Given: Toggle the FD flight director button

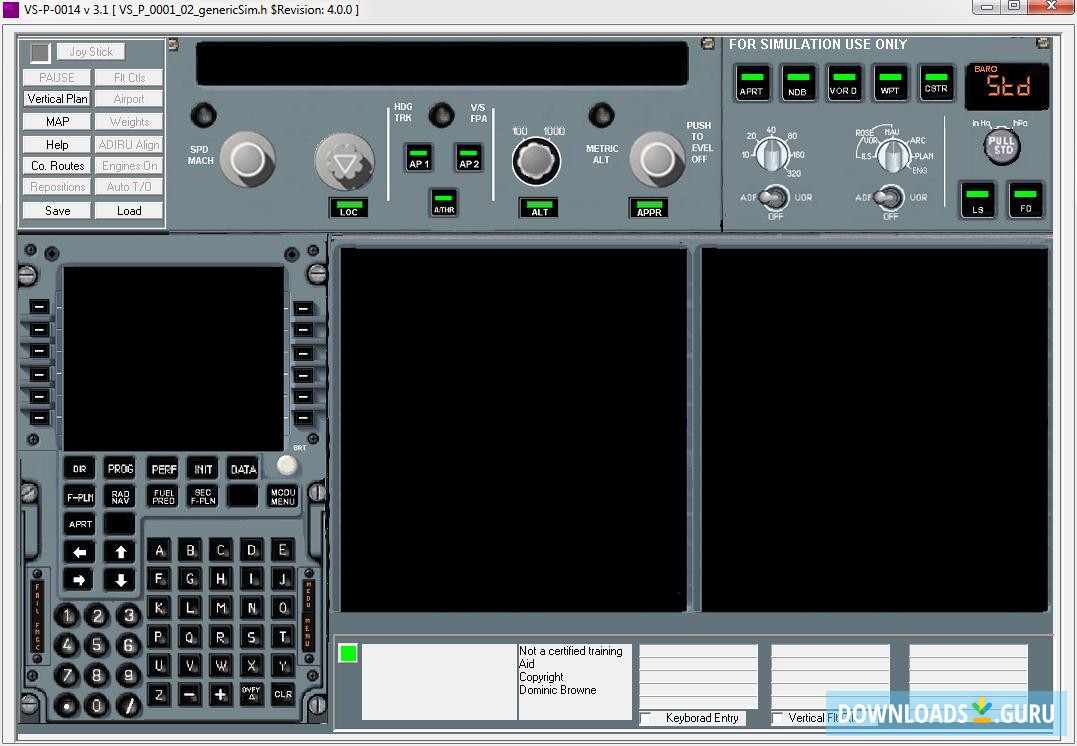Looking at the screenshot, I should coord(1025,199).
